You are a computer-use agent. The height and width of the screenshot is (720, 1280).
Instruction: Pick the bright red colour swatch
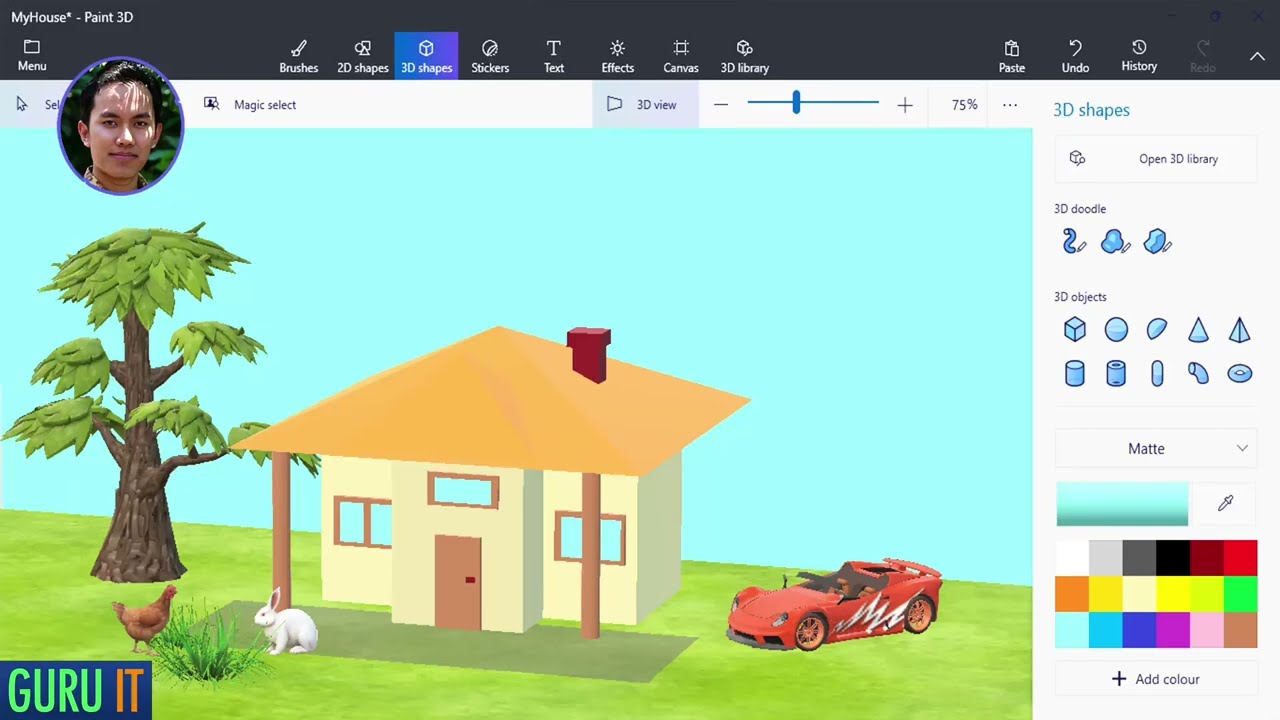(1240, 558)
